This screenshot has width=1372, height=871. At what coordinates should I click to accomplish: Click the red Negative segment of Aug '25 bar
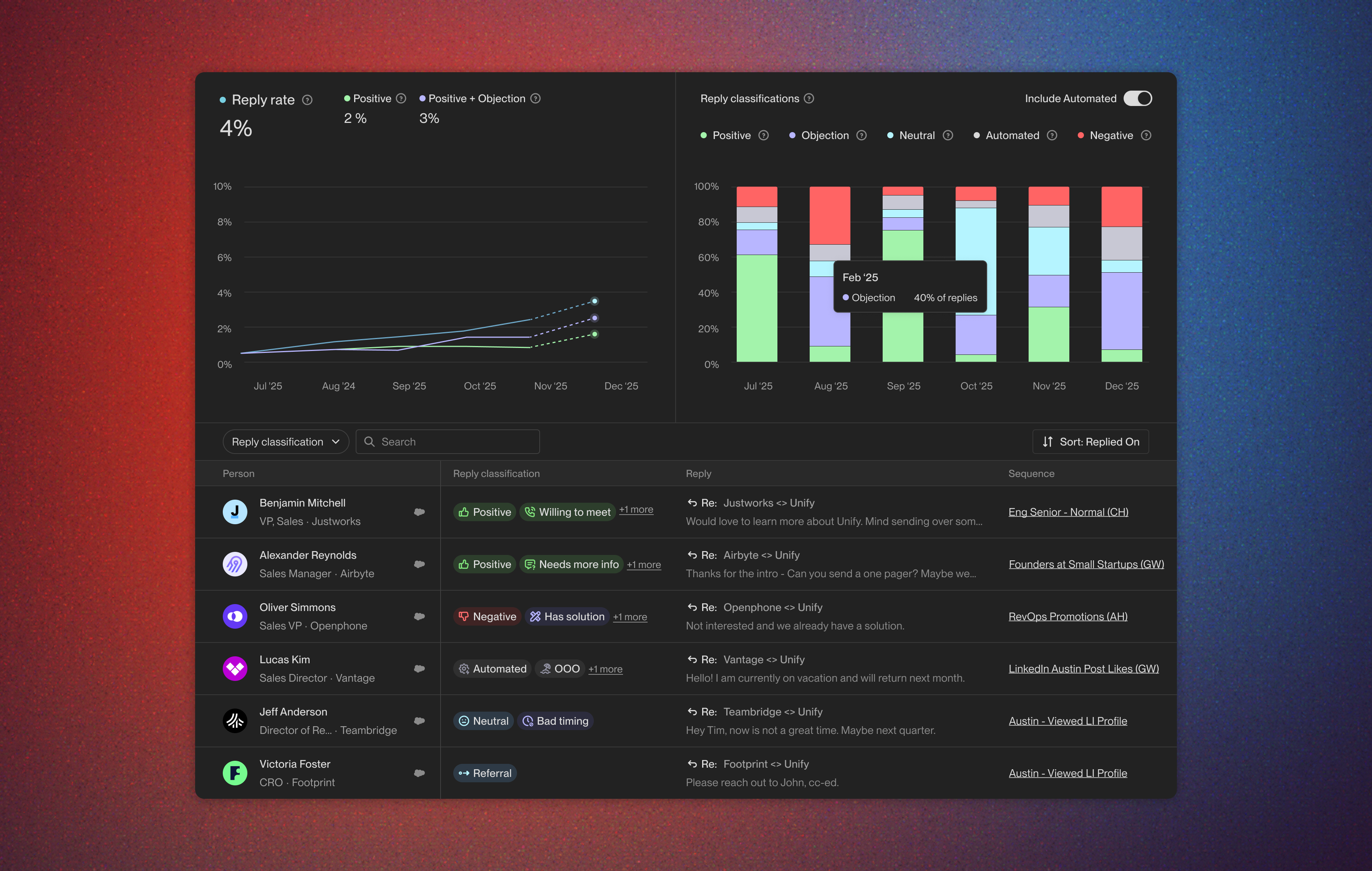[x=830, y=215]
